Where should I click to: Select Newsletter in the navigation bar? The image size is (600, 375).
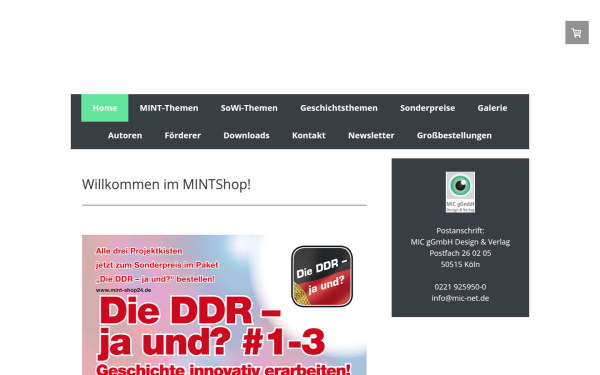[371, 135]
